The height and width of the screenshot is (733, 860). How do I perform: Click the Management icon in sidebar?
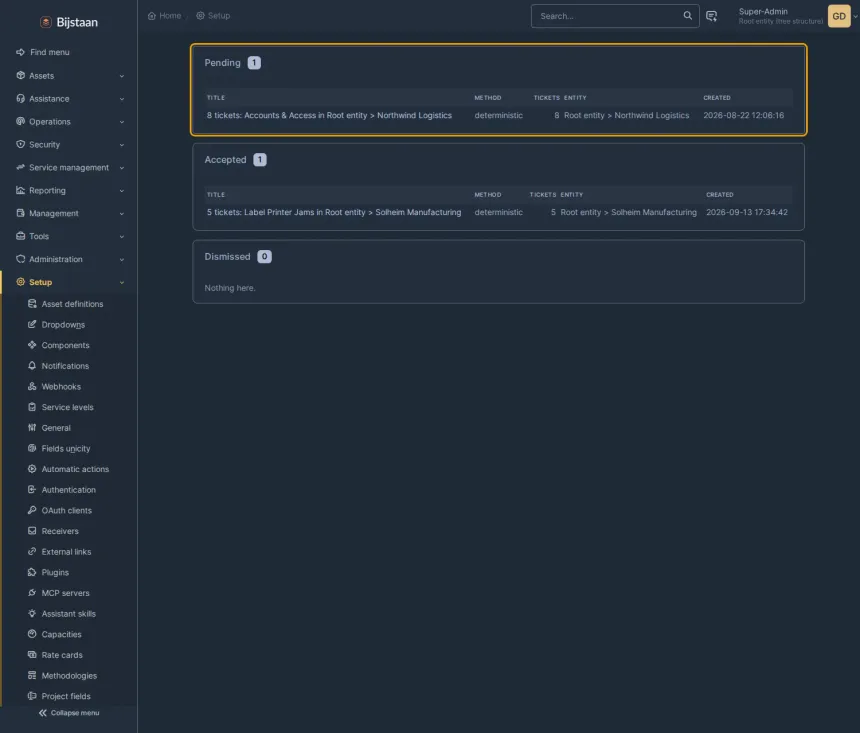pos(20,213)
